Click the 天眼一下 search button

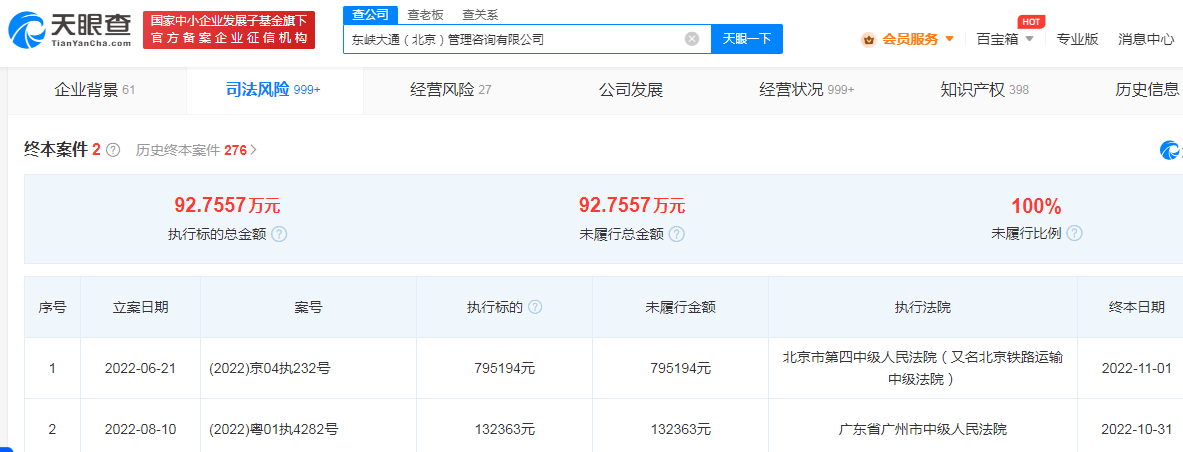747,39
